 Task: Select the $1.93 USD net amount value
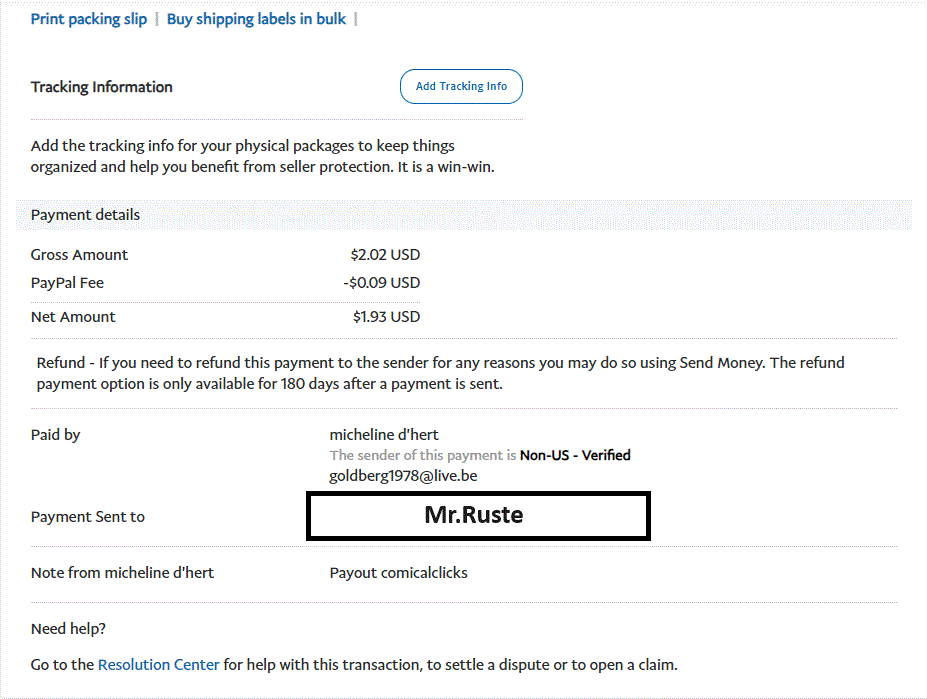click(386, 317)
